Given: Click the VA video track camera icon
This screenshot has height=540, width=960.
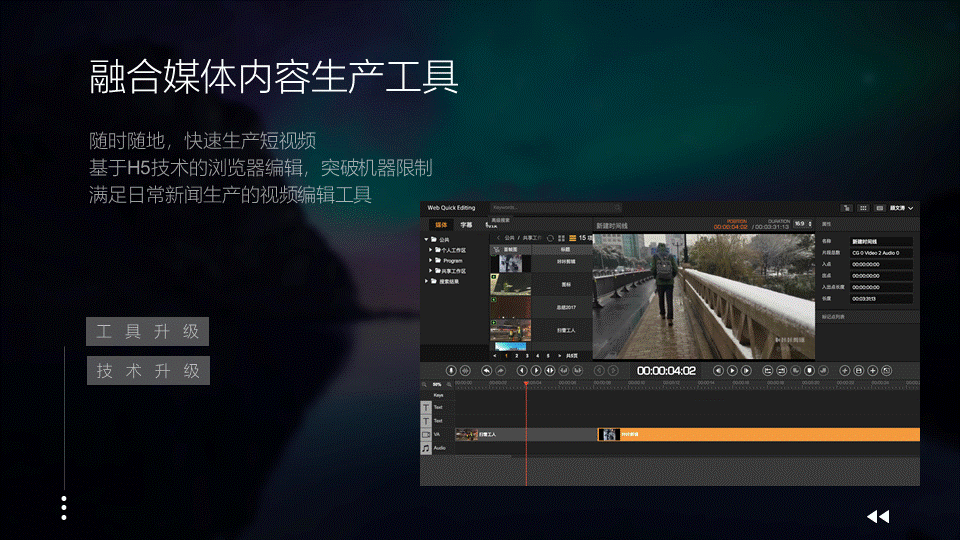Looking at the screenshot, I should pyautogui.click(x=426, y=435).
